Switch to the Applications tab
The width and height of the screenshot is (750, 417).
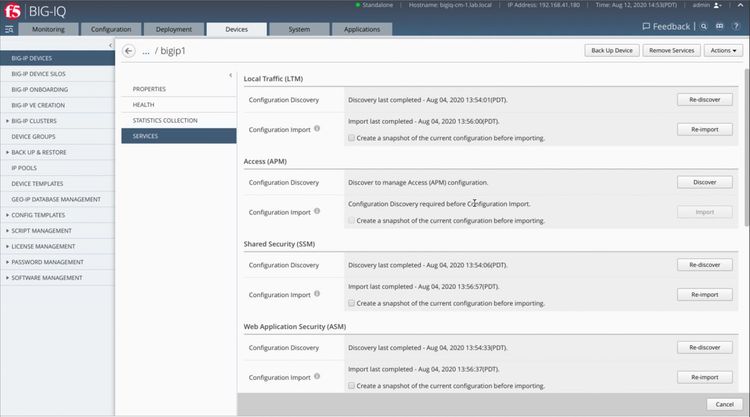362,29
